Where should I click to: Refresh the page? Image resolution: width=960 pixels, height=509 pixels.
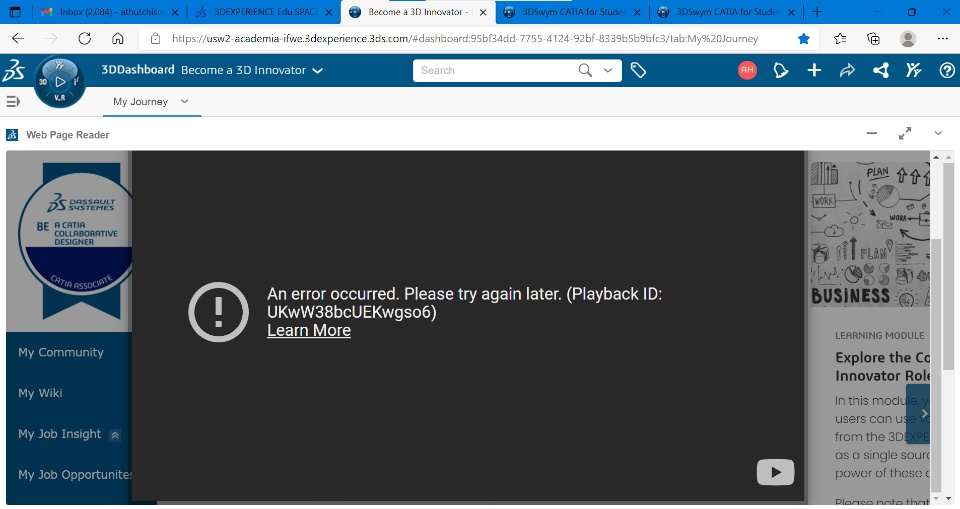(x=84, y=39)
